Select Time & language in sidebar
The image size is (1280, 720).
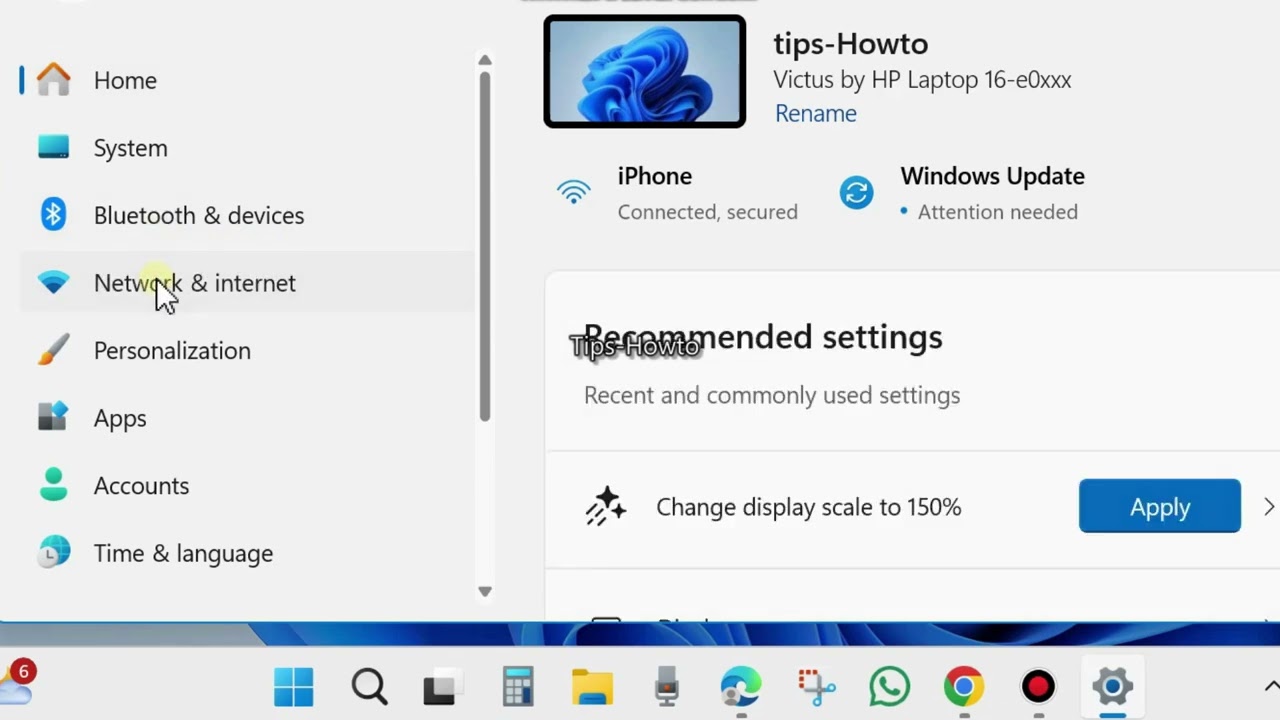[x=245, y=553]
